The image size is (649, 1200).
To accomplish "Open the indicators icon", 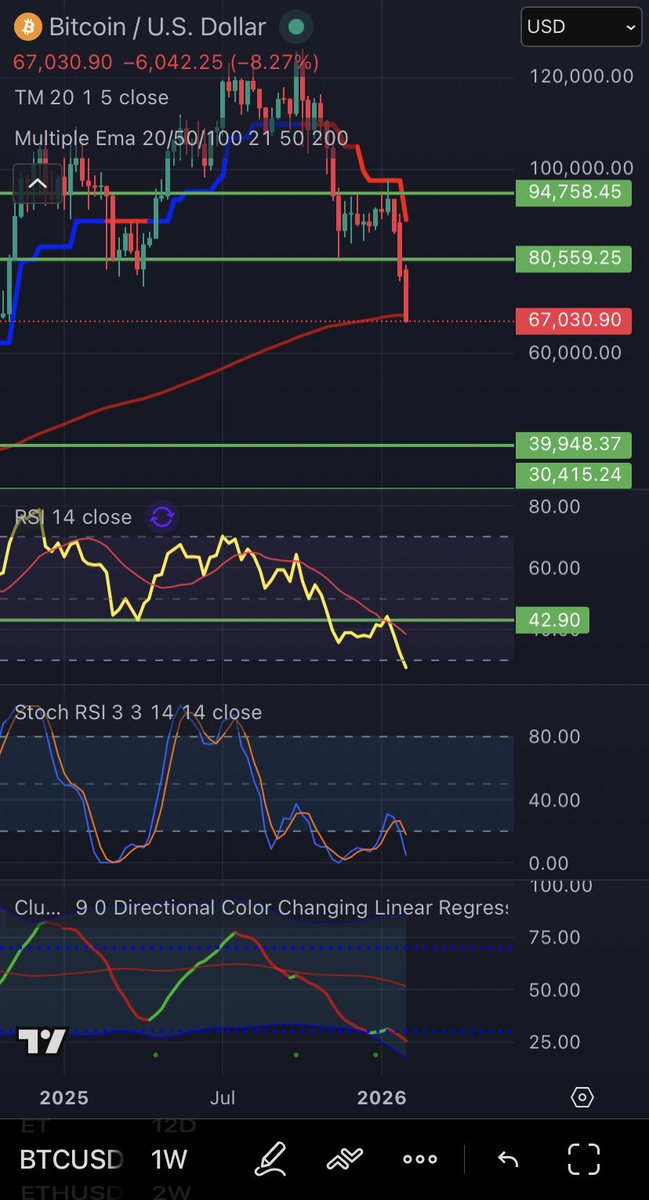I will coord(344,1159).
